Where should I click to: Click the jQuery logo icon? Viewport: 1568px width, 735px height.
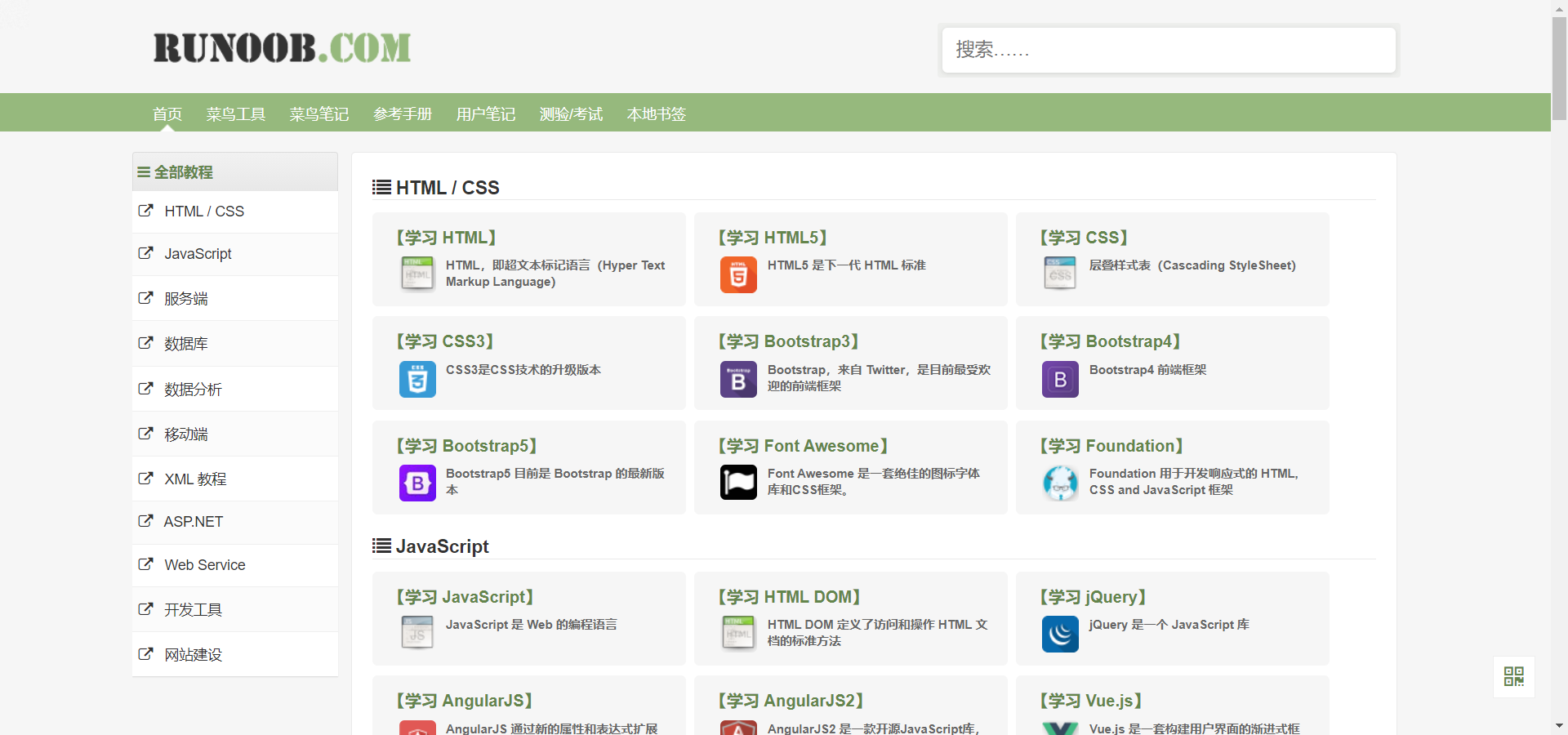point(1060,635)
